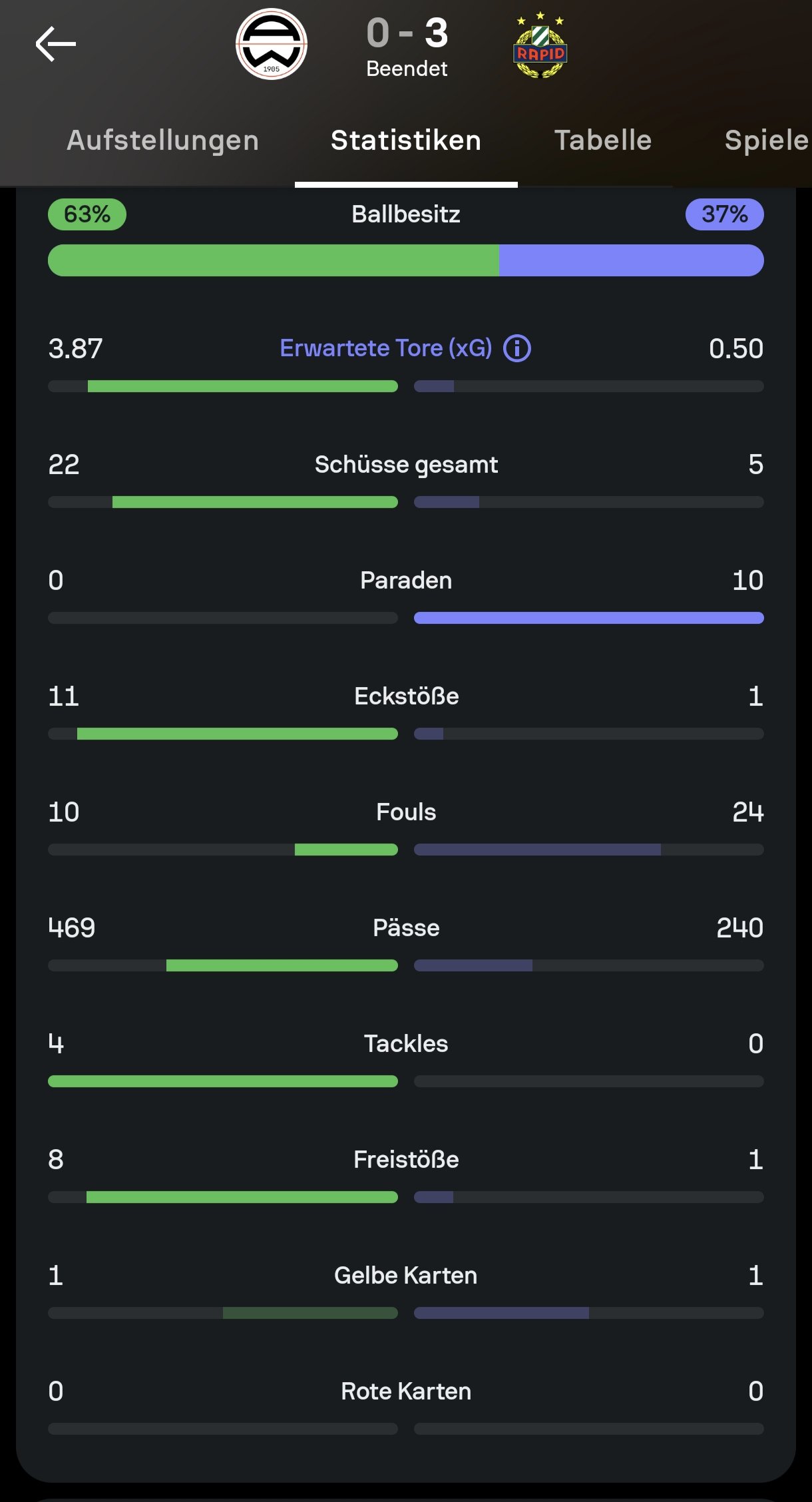The image size is (812, 1502).
Task: Select the Statistiken tab
Action: pyautogui.click(x=406, y=140)
